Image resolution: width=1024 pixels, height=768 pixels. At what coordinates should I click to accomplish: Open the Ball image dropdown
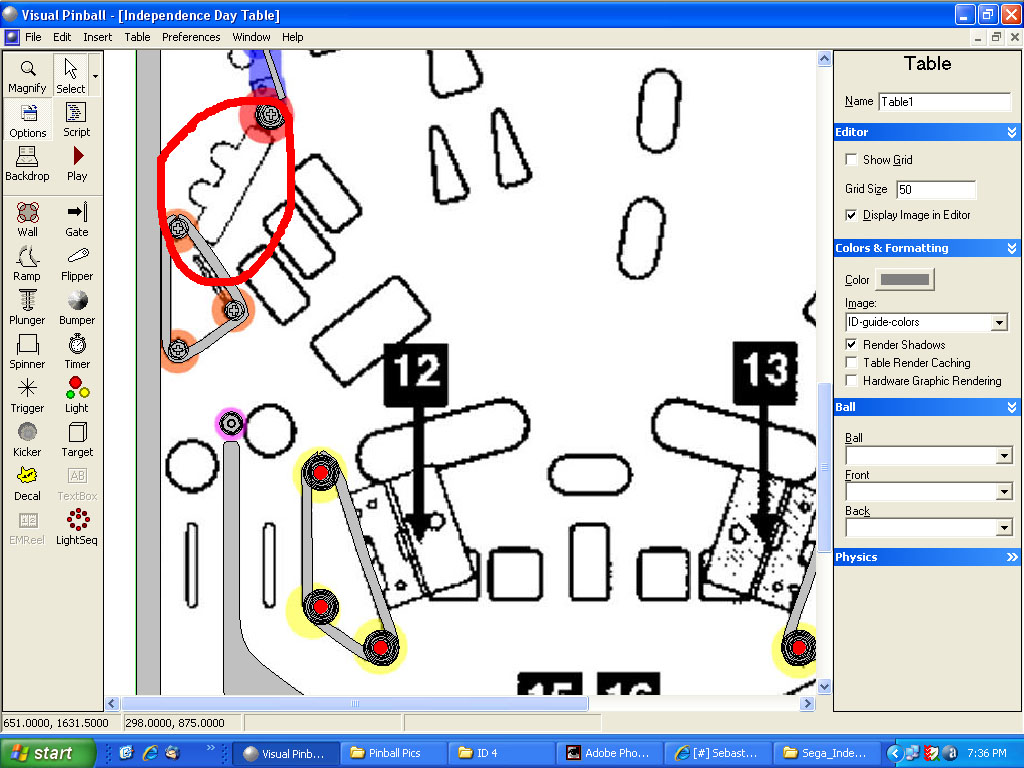[1004, 456]
